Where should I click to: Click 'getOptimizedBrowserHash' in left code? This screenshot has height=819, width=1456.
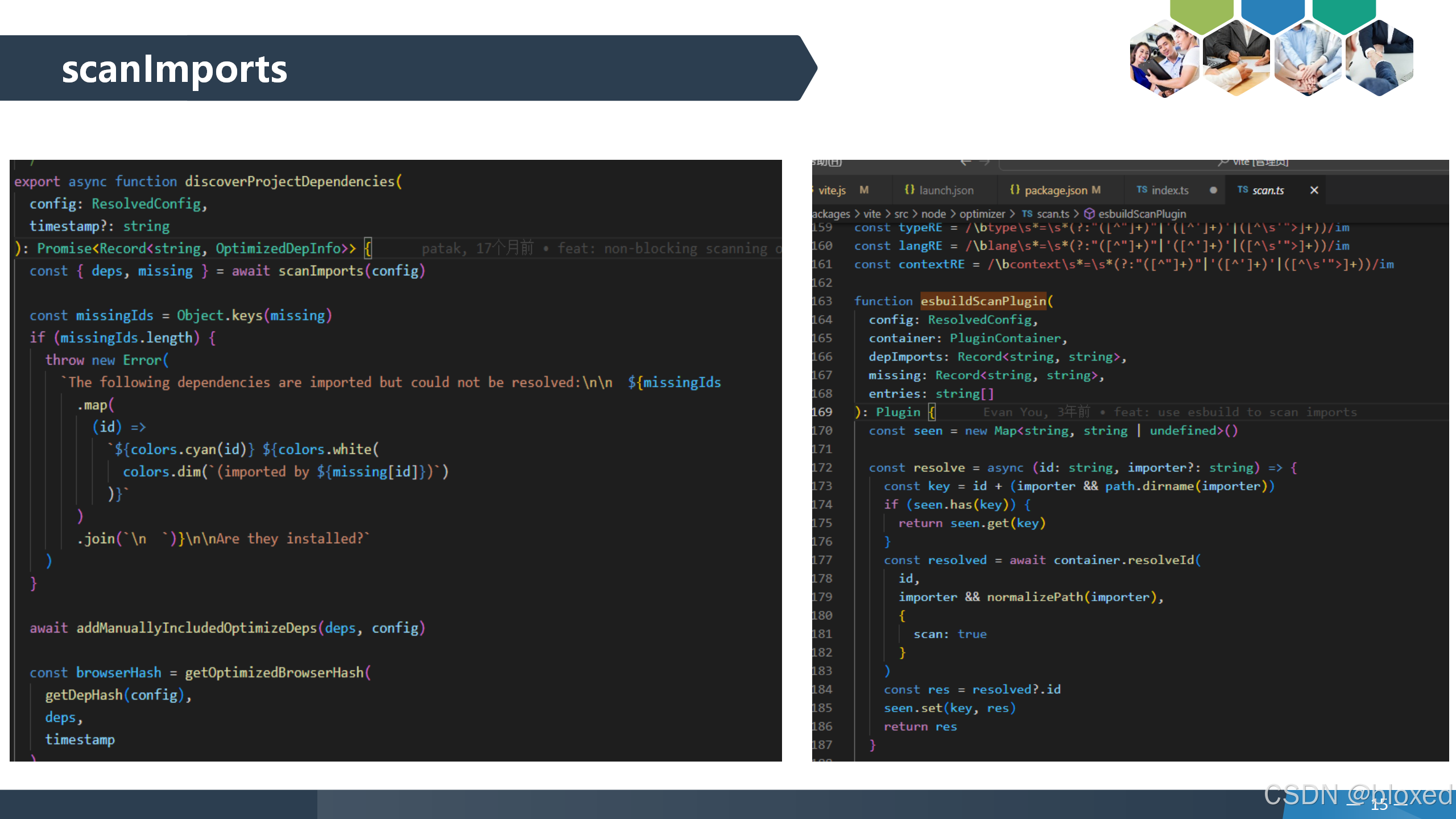coord(274,673)
